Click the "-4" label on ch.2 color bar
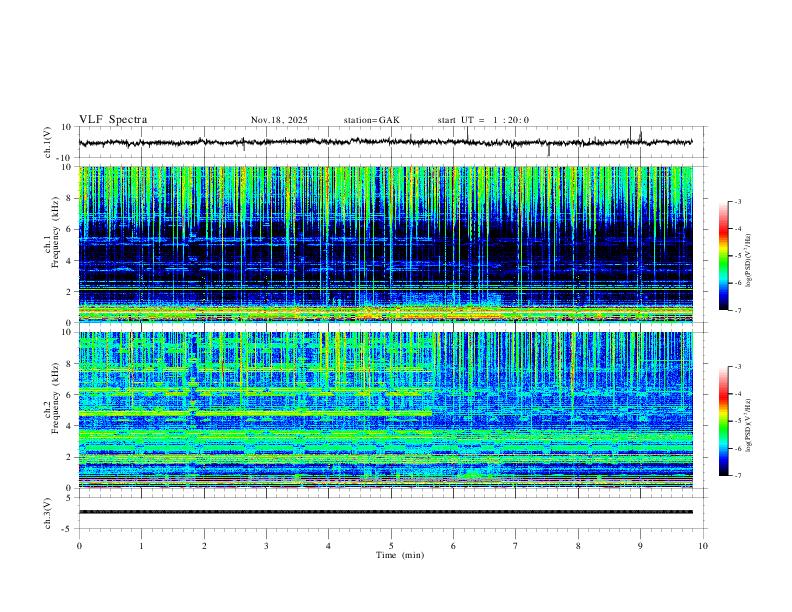Screen dimensions: 792x612 click(738, 394)
